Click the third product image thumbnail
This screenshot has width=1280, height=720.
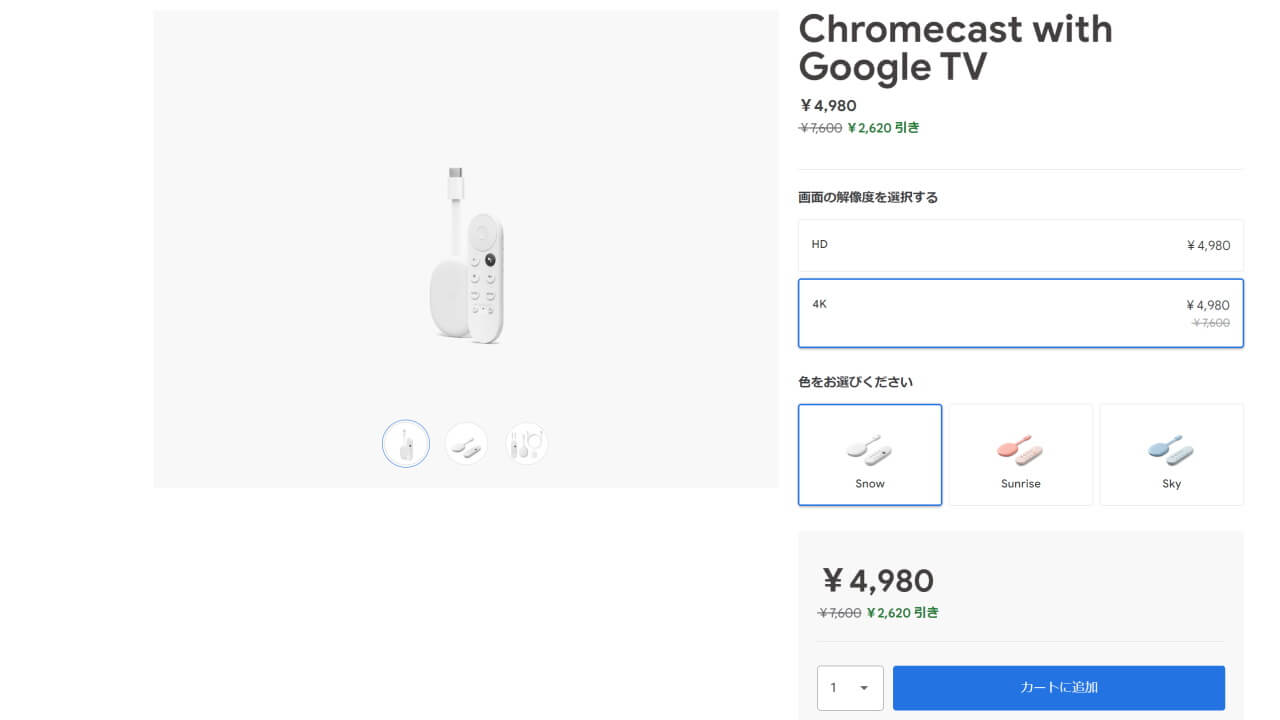click(525, 442)
